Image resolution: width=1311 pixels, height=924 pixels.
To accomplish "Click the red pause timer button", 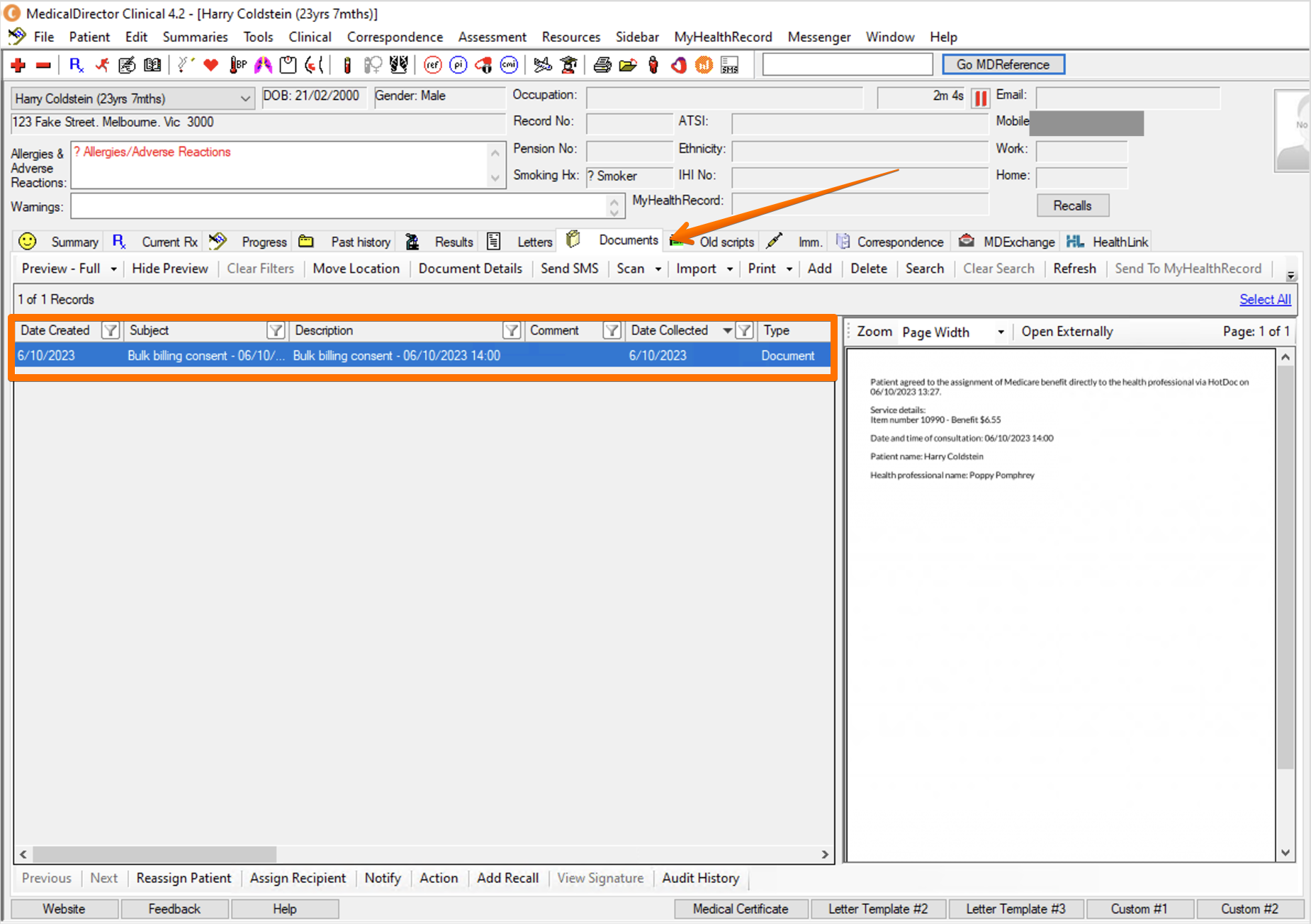I will pos(981,98).
